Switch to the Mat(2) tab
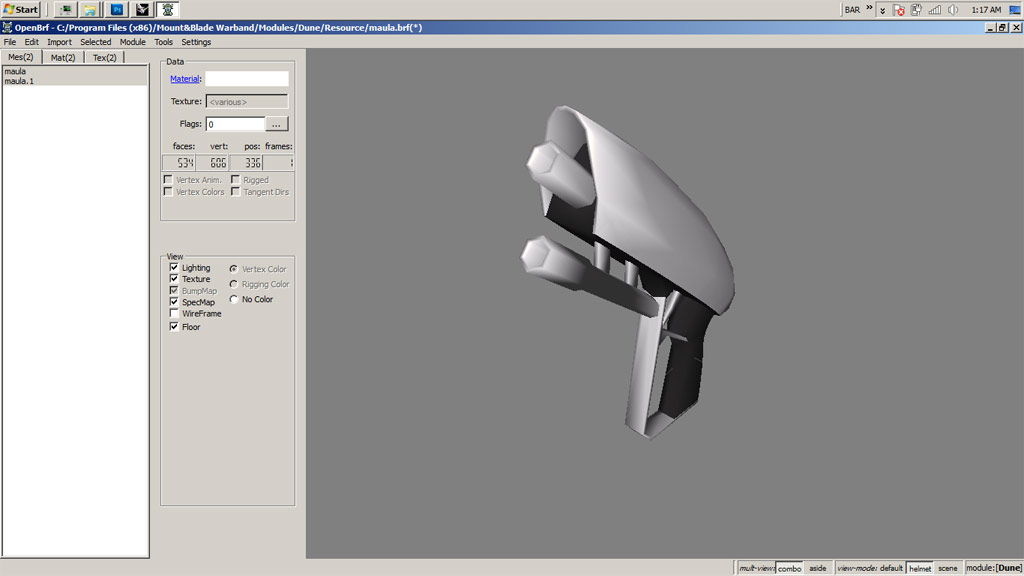The width and height of the screenshot is (1024, 576). [x=63, y=58]
